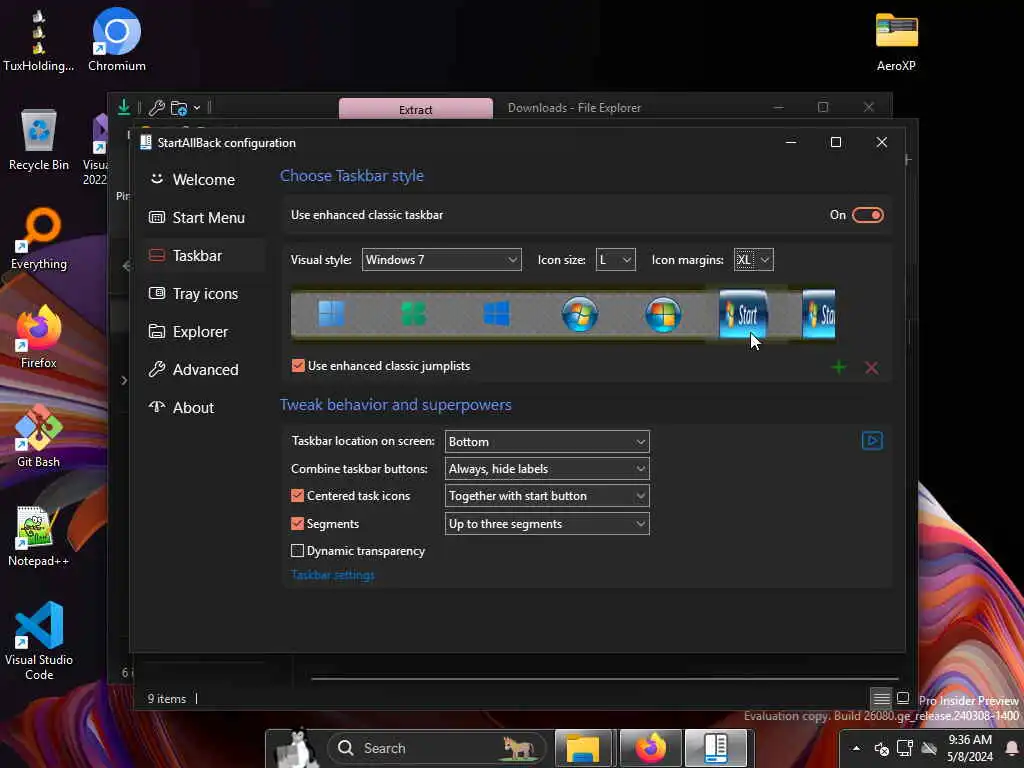Click File Explorer download arrow icon

coord(123,107)
